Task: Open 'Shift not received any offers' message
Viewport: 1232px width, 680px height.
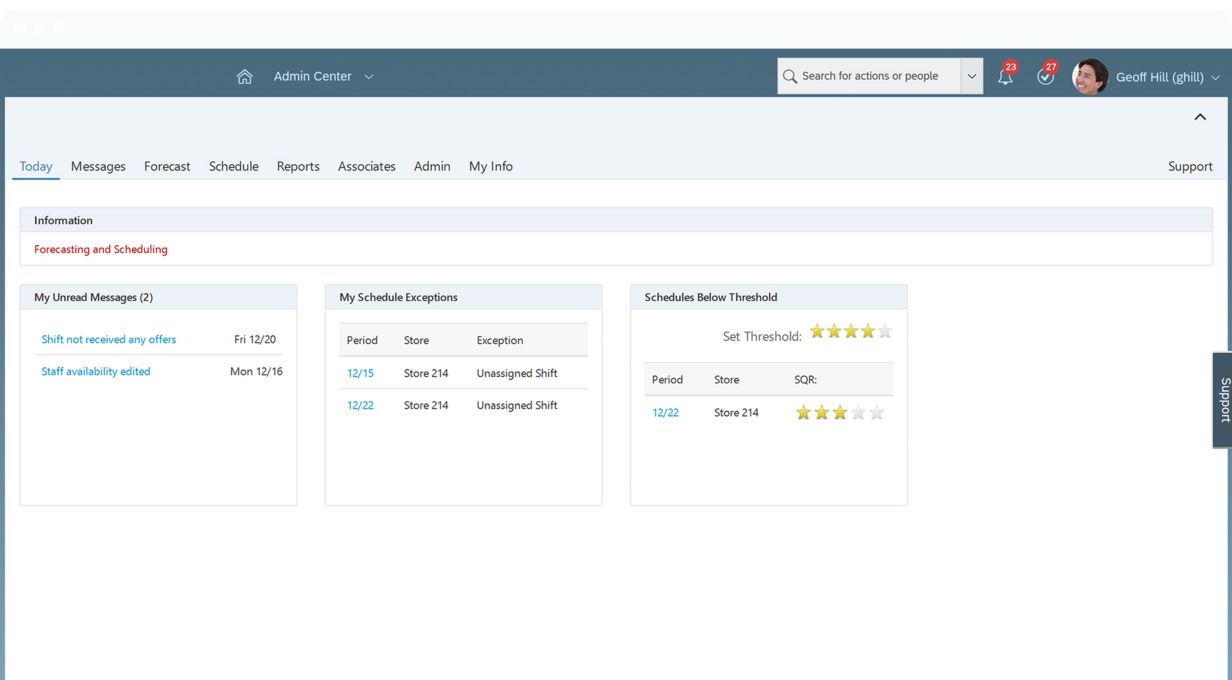Action: [x=108, y=340]
